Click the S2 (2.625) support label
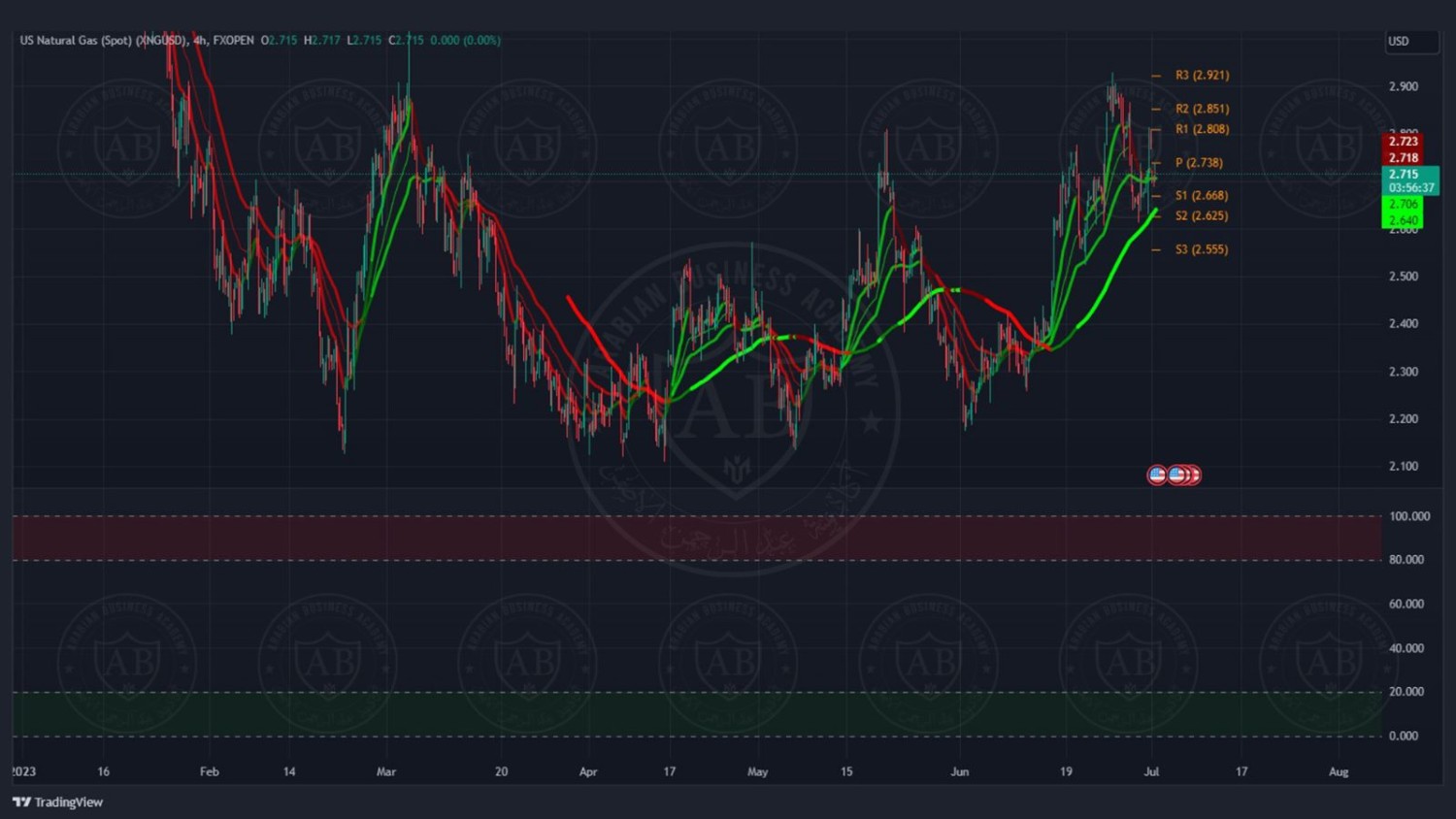1456x819 pixels. [x=1202, y=216]
